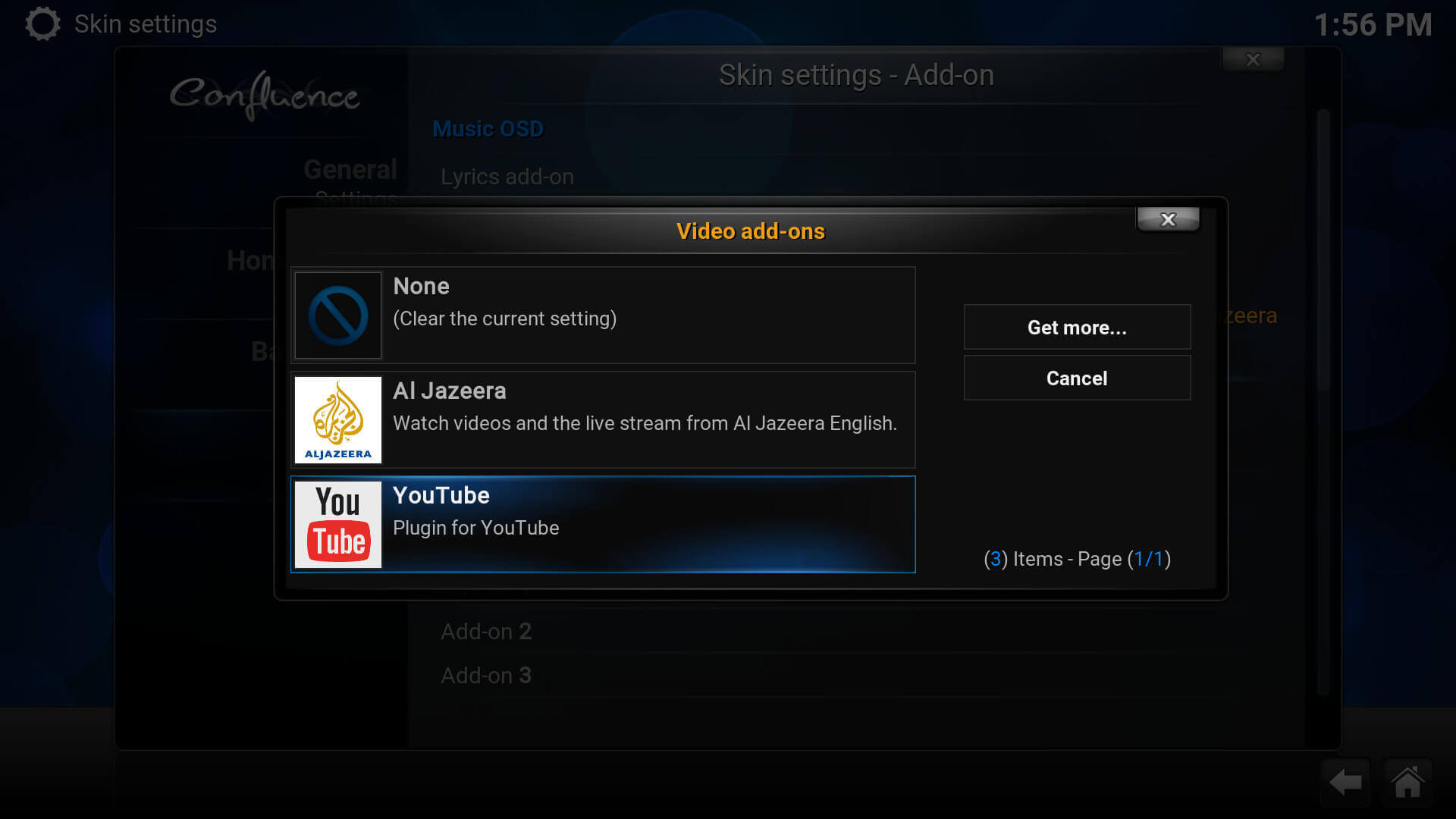
Task: Select the Lyrics add-on tab
Action: coord(507,177)
